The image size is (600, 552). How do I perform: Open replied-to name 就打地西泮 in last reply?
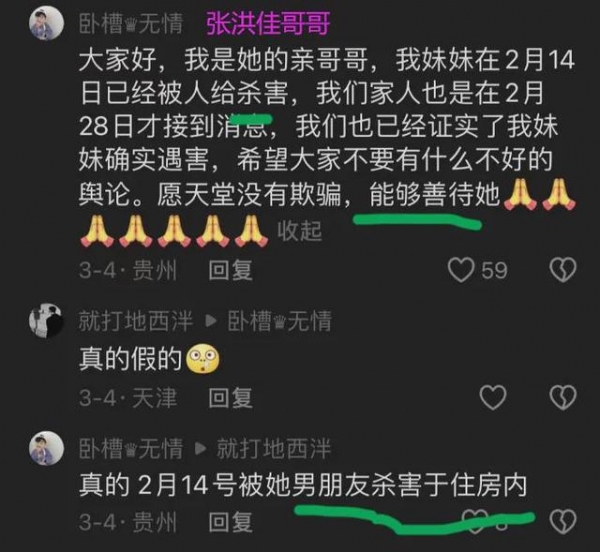pos(274,448)
